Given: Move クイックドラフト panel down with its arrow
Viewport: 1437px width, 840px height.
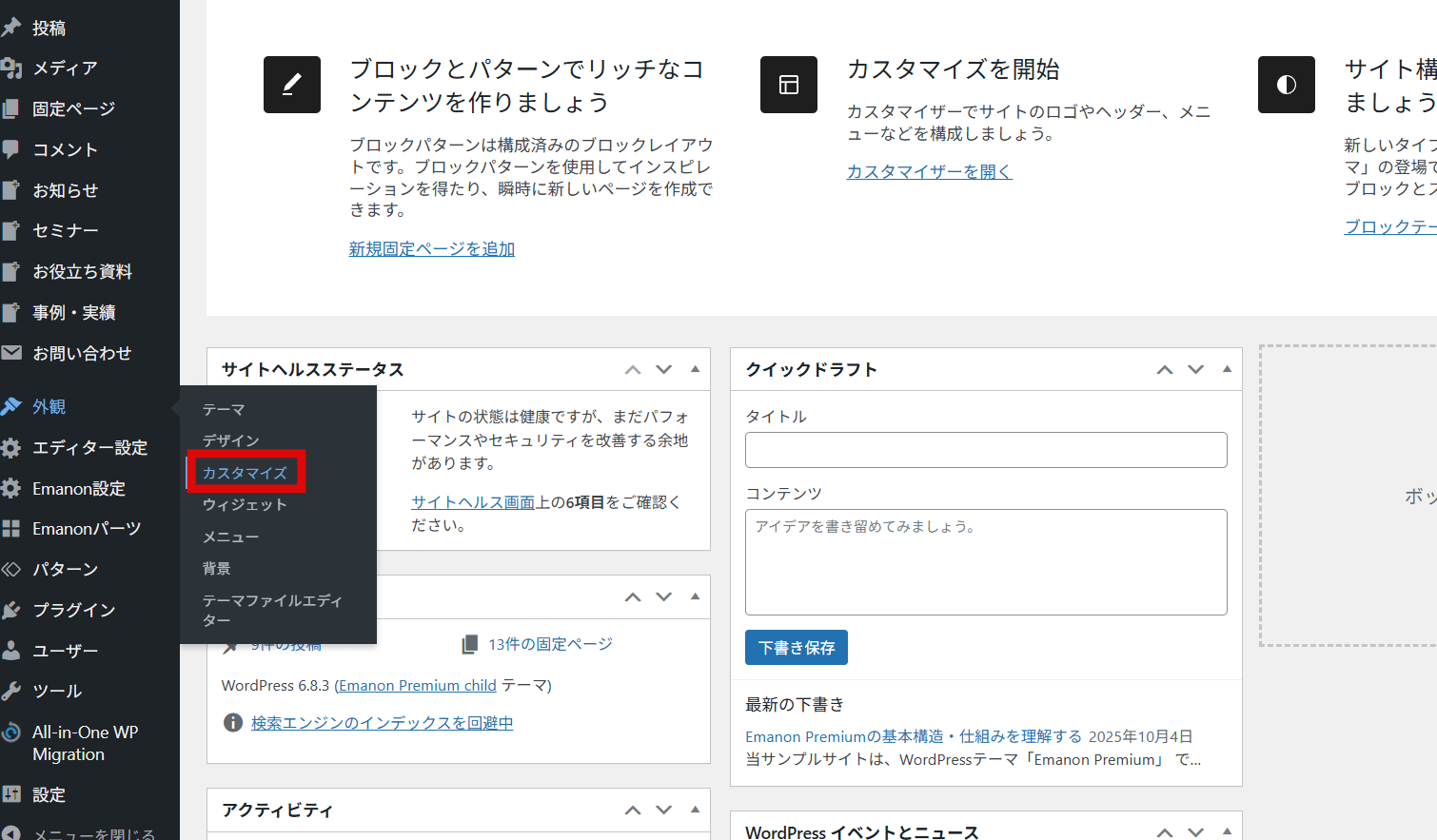Looking at the screenshot, I should 1196,369.
